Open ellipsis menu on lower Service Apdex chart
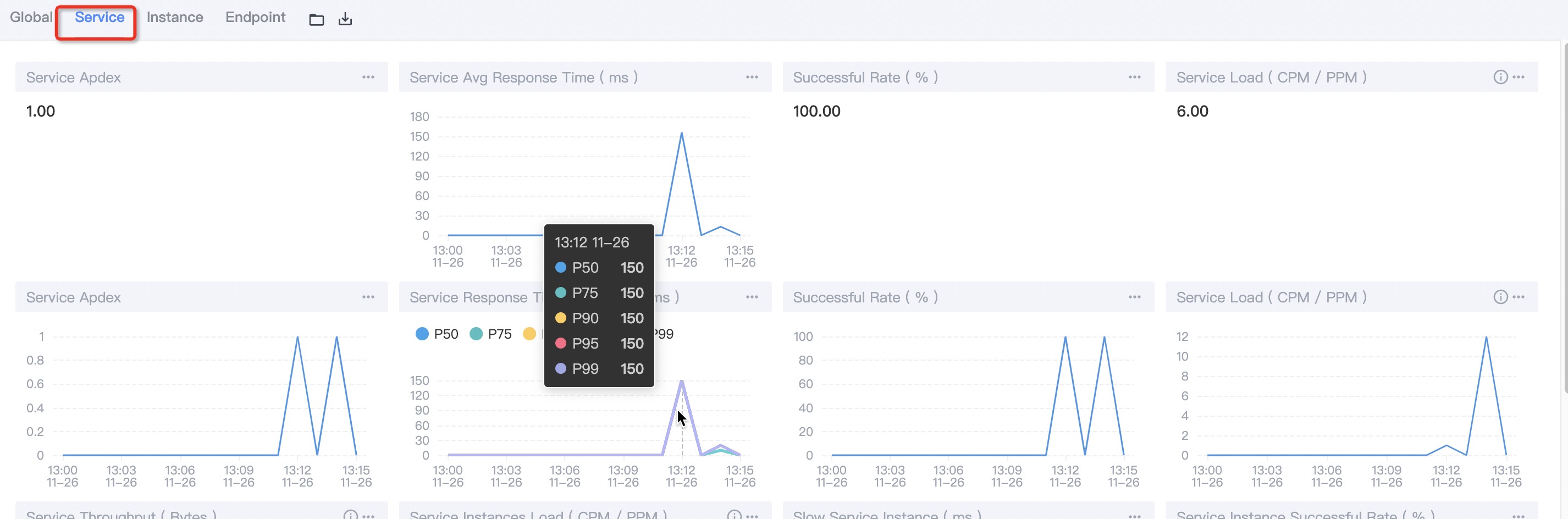This screenshot has height=519, width=1568. [368, 297]
